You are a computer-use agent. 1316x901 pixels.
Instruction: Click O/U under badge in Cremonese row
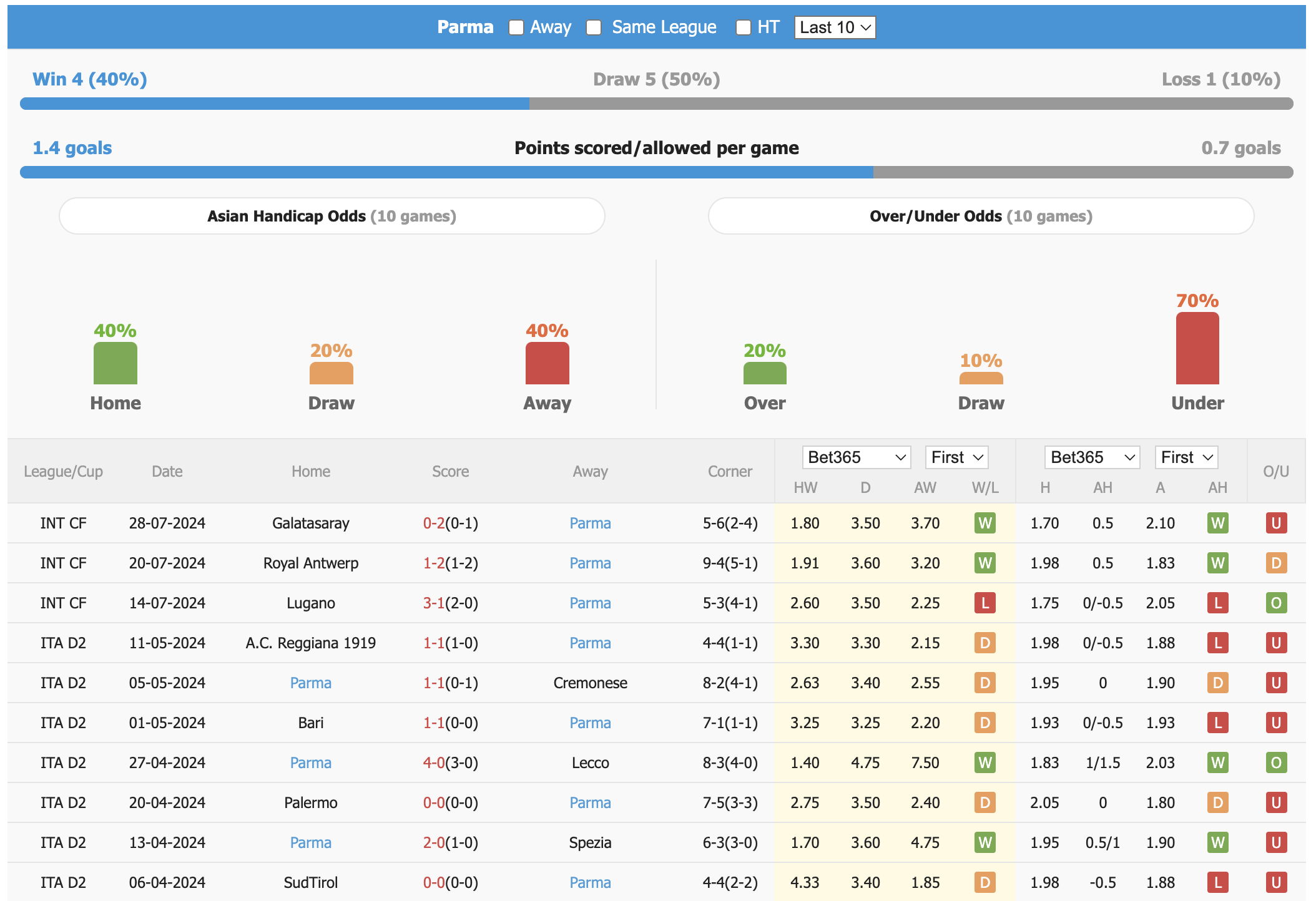click(x=1276, y=683)
